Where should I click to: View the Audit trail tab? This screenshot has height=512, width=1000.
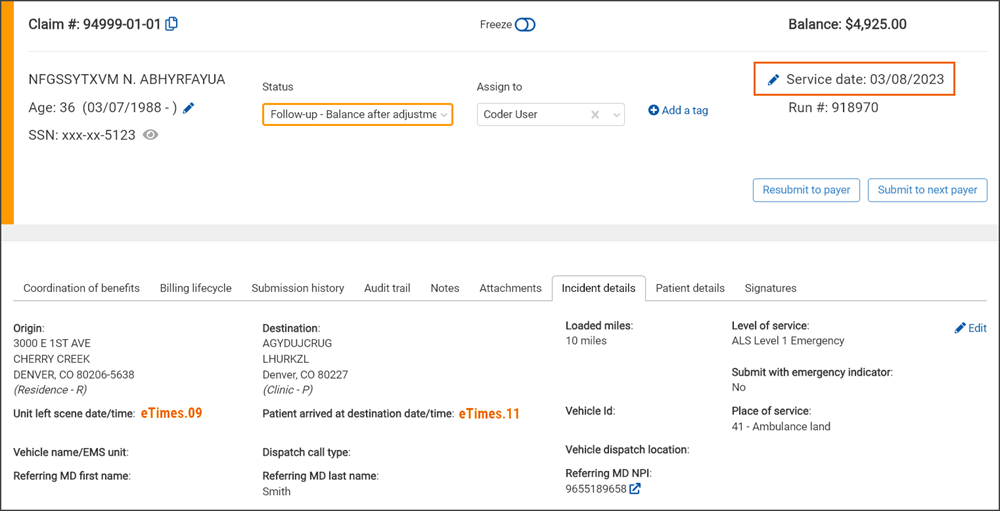click(x=387, y=288)
